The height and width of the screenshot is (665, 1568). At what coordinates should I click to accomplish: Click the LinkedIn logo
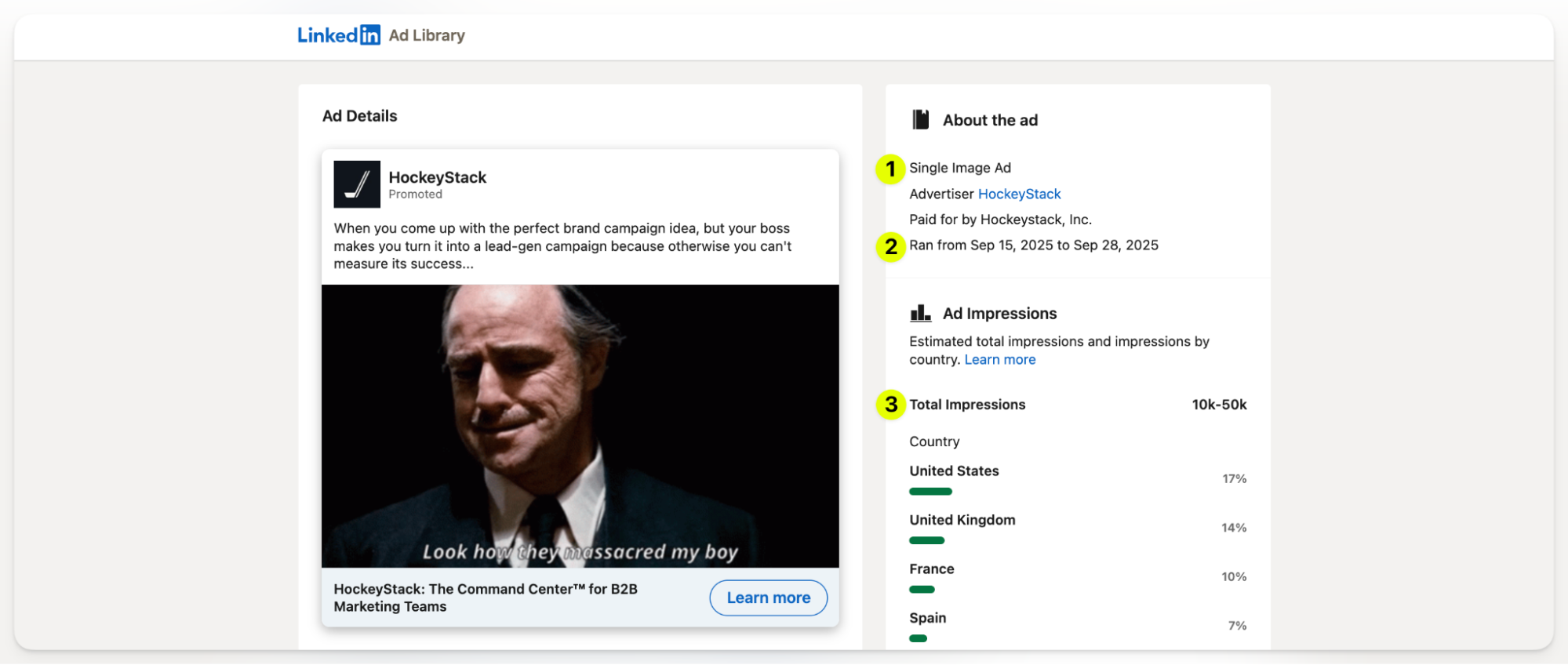pyautogui.click(x=339, y=35)
